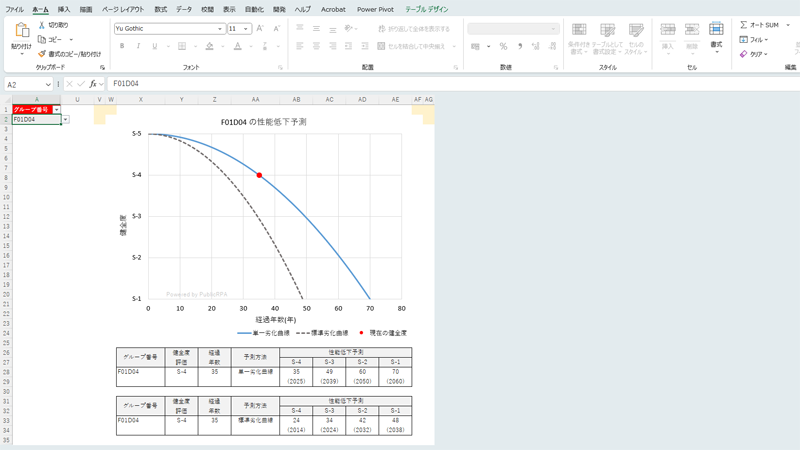Click the Insert Function fx icon
The image size is (800, 450).
[93, 84]
